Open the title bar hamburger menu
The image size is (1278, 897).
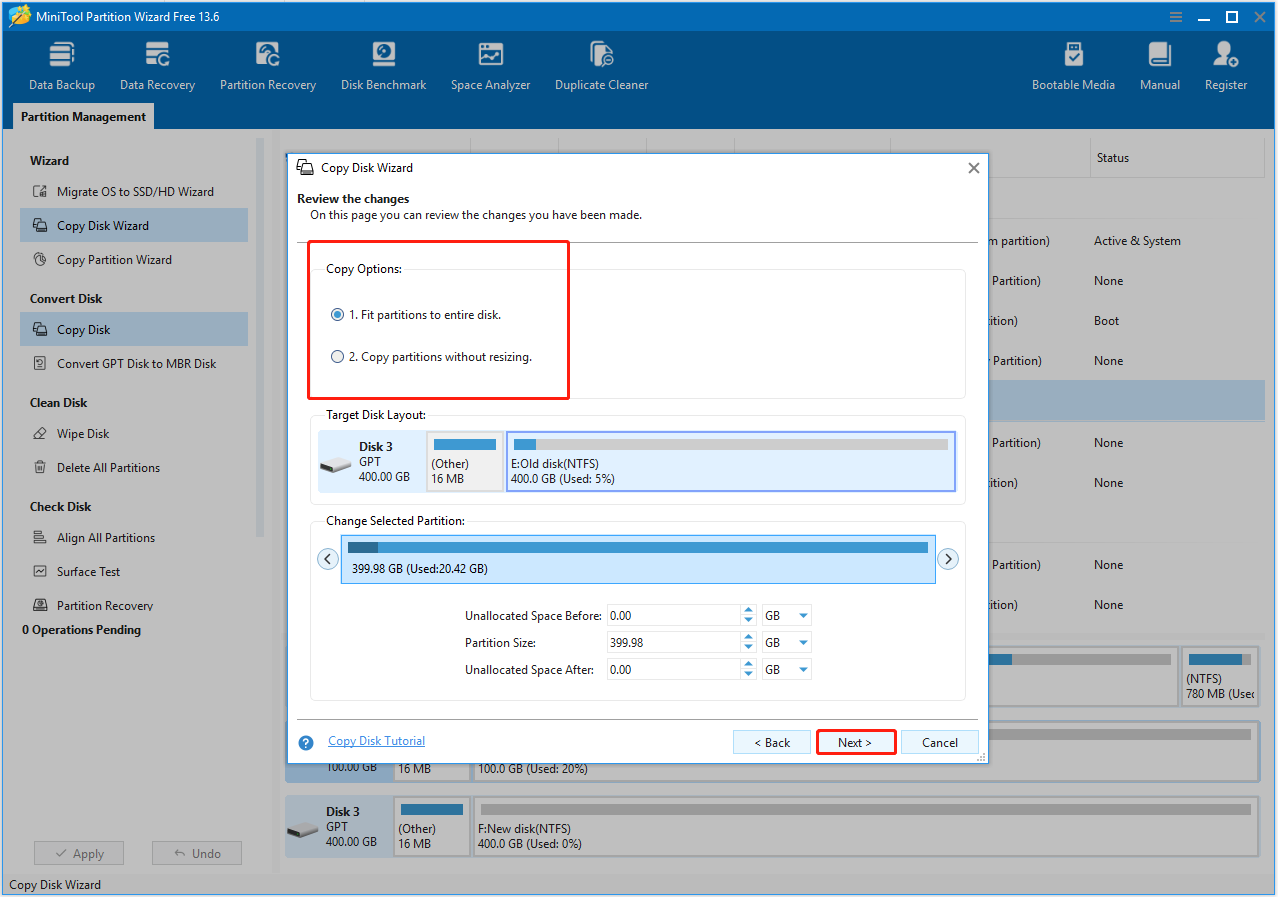point(1177,17)
